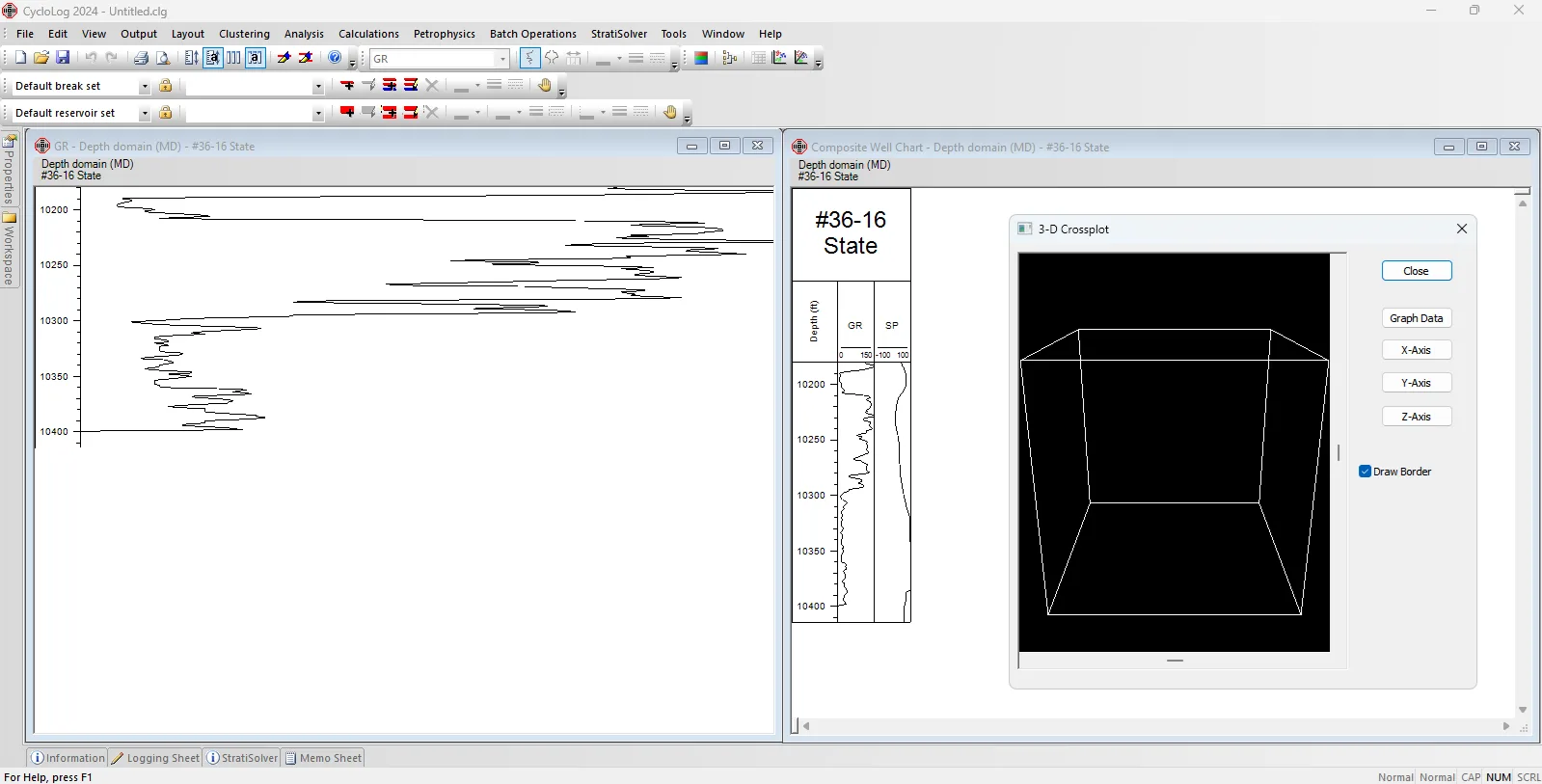Image resolution: width=1542 pixels, height=784 pixels.
Task: Click the Close button in 3-D Crossplot
Action: [1417, 271]
